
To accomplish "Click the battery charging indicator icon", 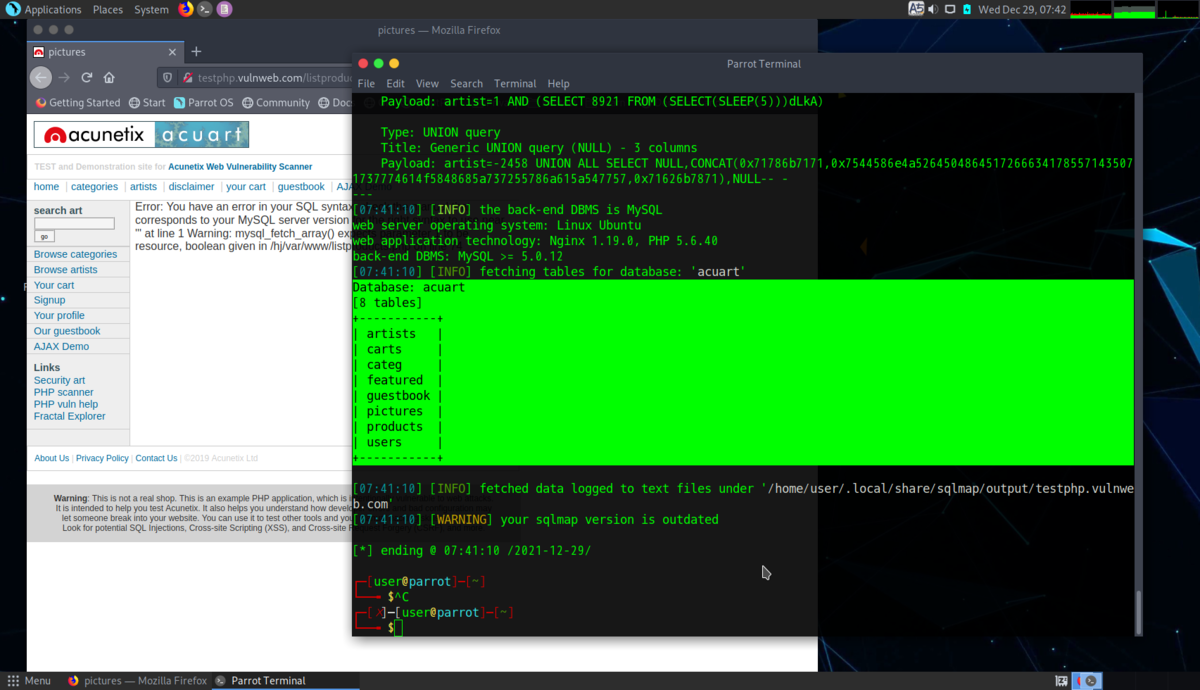I will [x=965, y=9].
